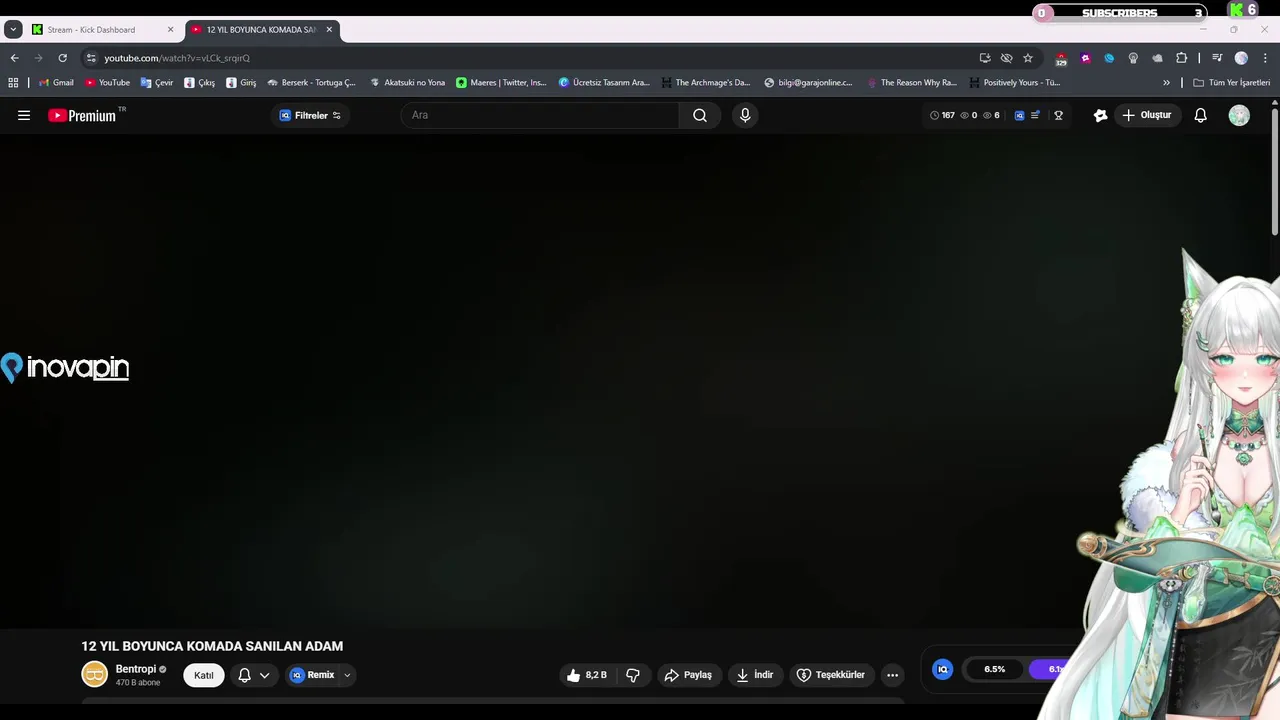This screenshot has height=720, width=1280.
Task: Open Tüm Yer İşaretleri folder
Action: (x=1231, y=83)
